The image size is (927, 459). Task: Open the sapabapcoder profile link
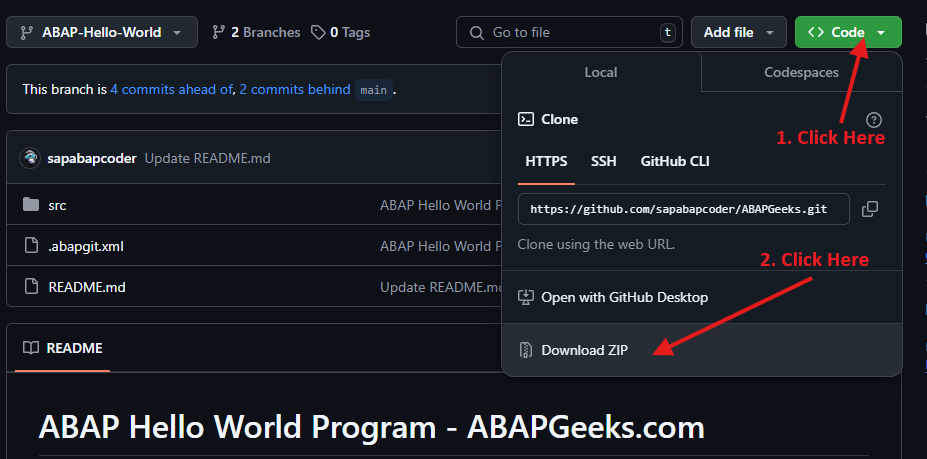tap(92, 159)
